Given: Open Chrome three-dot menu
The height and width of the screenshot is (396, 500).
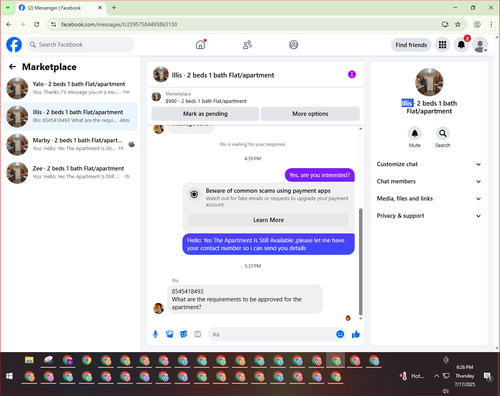Looking at the screenshot, I should [x=491, y=24].
